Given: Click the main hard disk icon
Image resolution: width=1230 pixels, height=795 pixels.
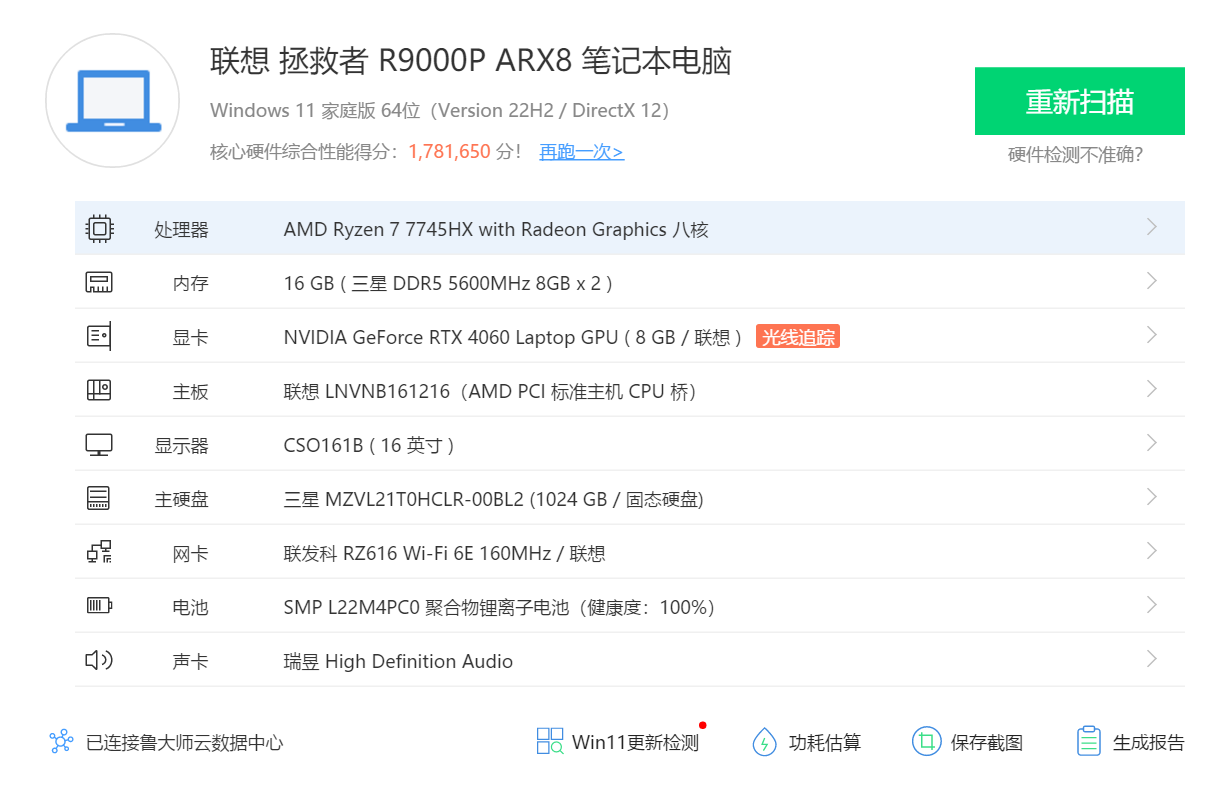Looking at the screenshot, I should point(99,499).
